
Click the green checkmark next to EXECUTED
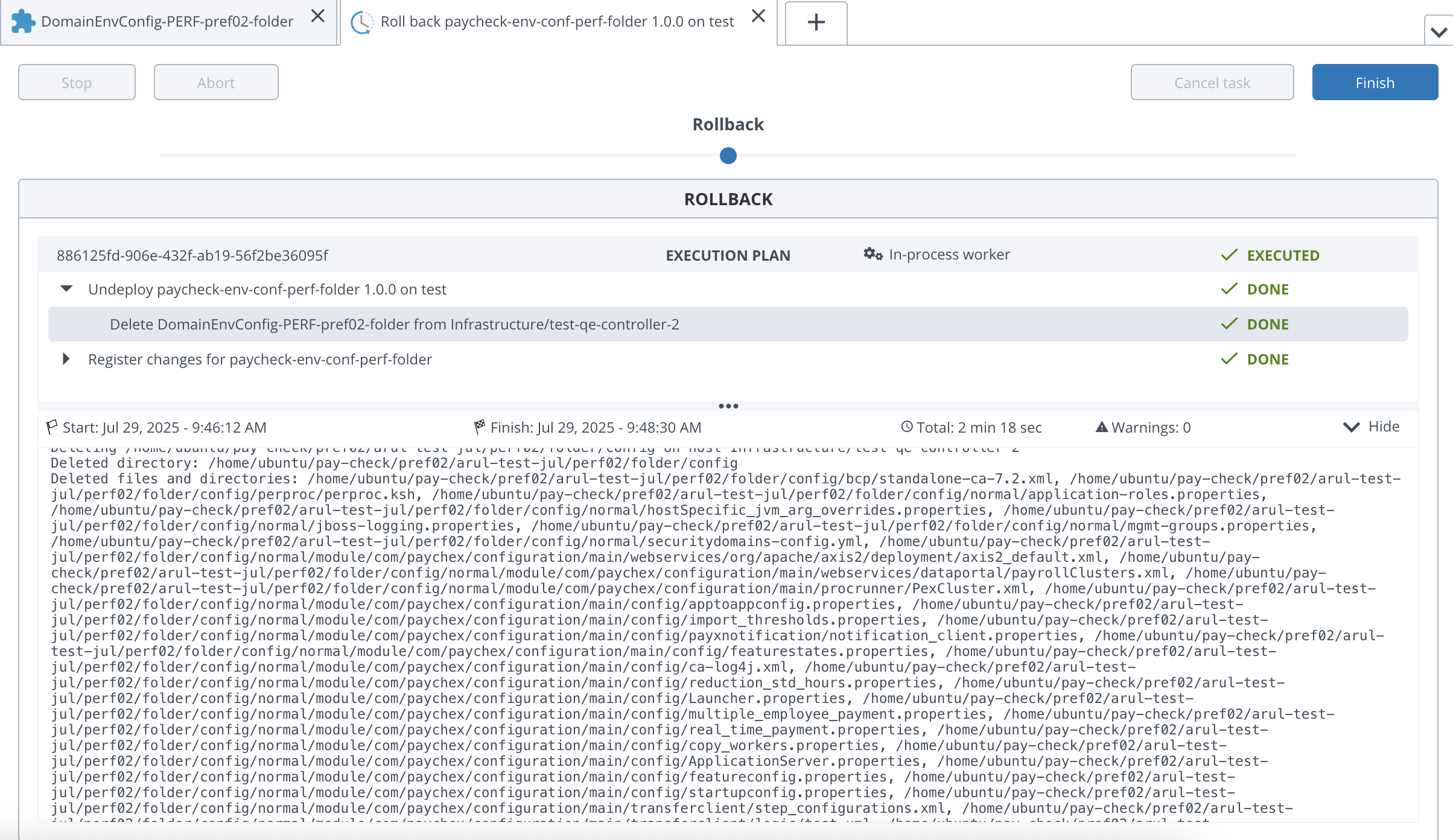[x=1229, y=255]
